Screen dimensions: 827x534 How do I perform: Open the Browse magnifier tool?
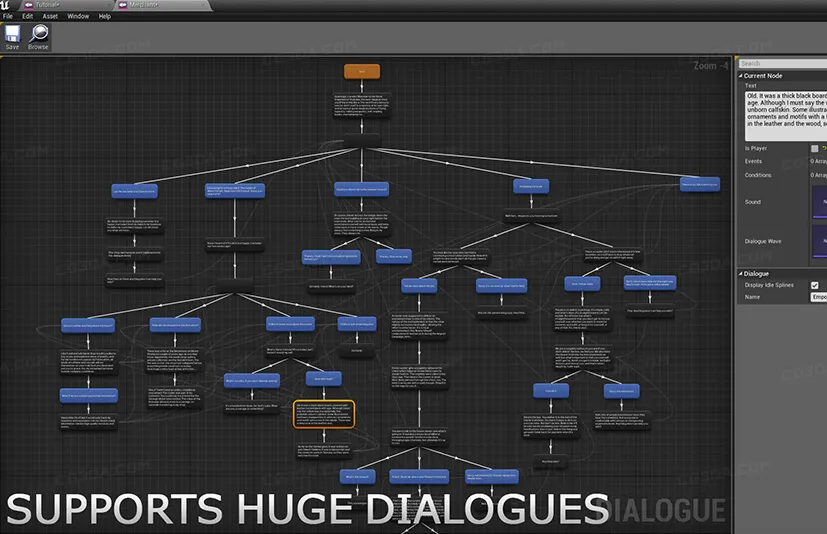[x=39, y=37]
